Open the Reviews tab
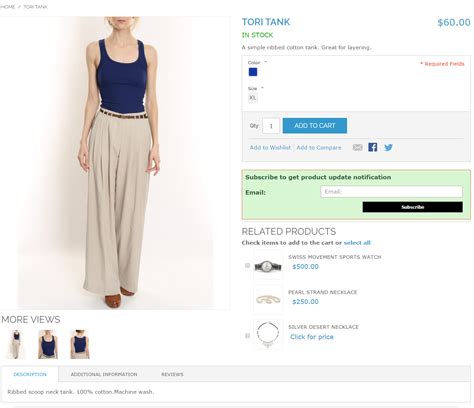This screenshot has height=408, width=474. click(172, 374)
